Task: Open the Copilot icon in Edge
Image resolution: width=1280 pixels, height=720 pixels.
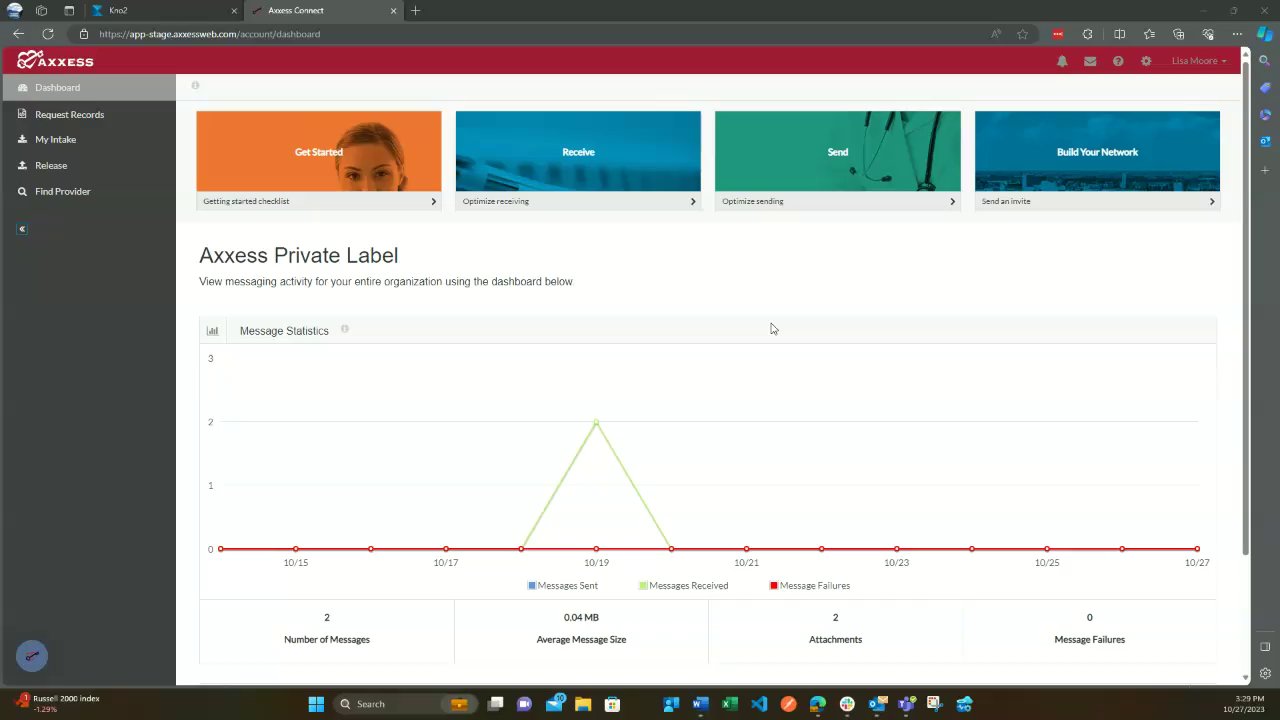Action: point(1265,34)
